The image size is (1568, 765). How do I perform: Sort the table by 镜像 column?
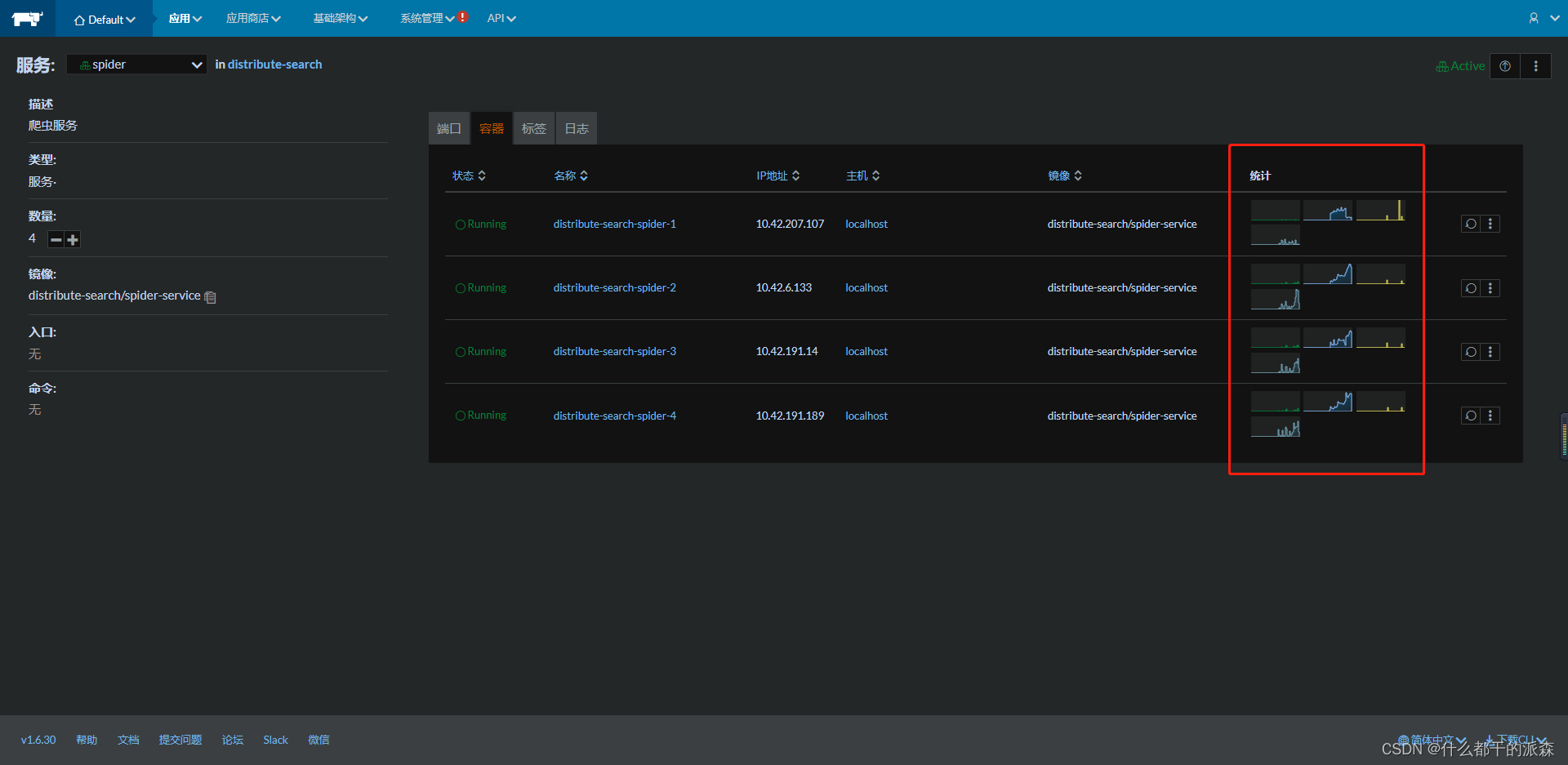click(1066, 176)
